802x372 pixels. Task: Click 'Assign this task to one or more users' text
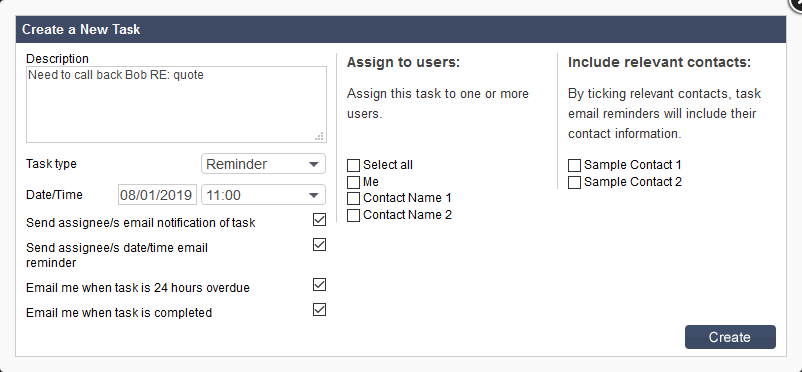click(x=438, y=103)
